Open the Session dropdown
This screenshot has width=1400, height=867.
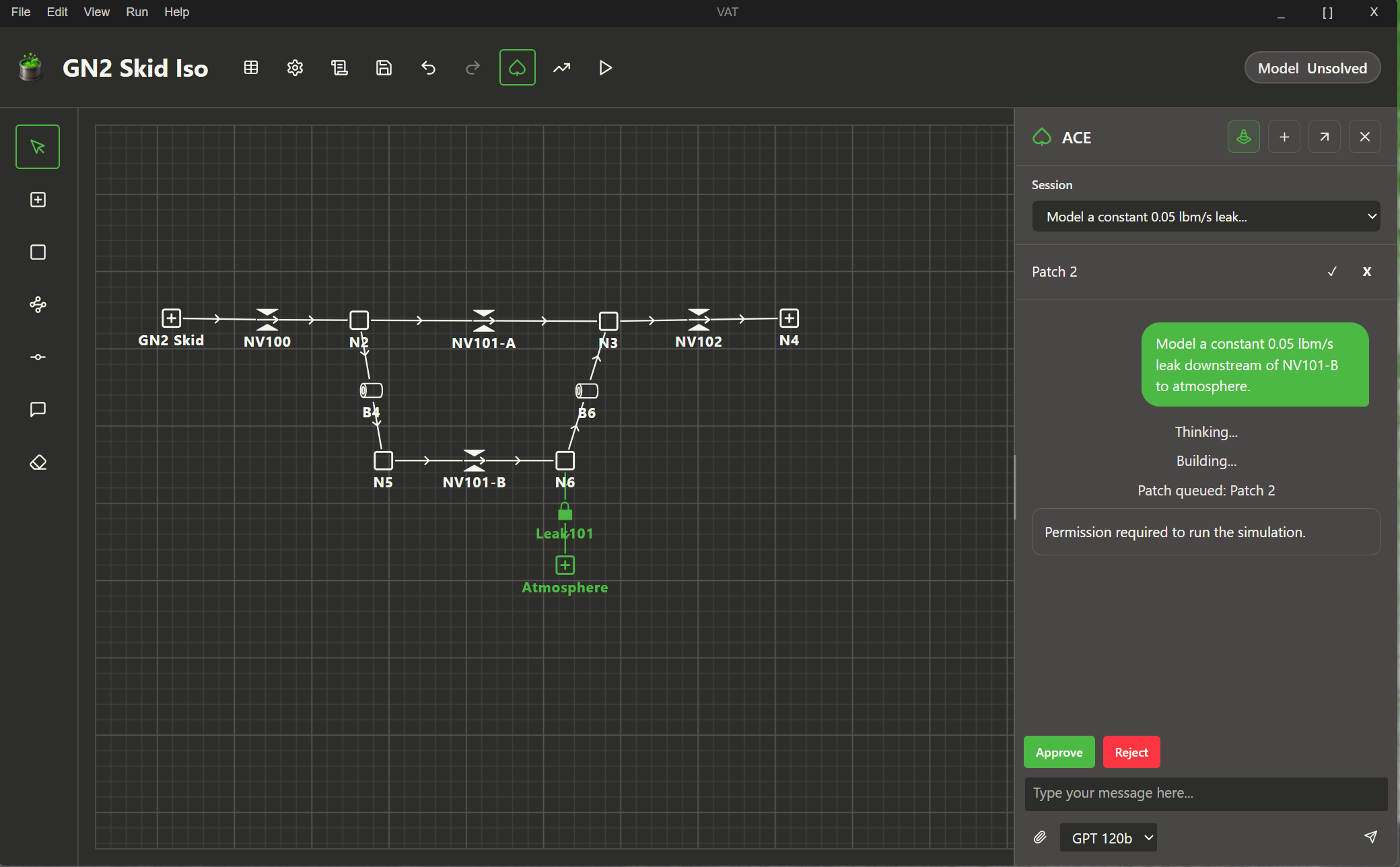click(1206, 216)
